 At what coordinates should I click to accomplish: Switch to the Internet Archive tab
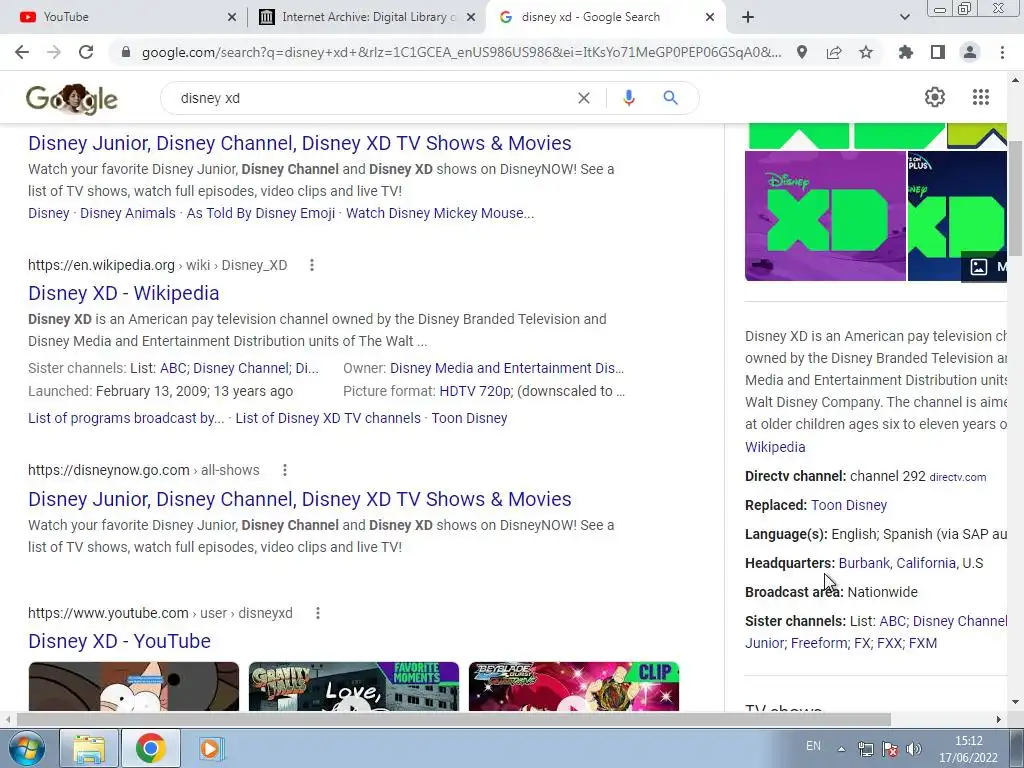click(x=366, y=17)
